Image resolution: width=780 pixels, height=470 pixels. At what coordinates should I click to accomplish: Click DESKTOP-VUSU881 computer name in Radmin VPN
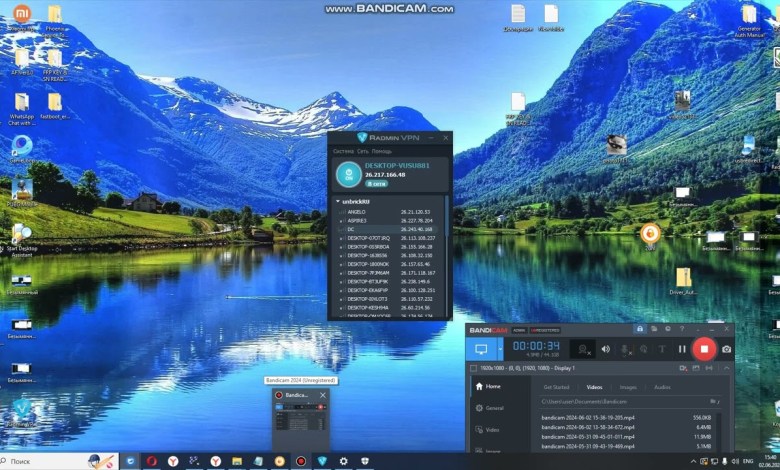pos(397,166)
